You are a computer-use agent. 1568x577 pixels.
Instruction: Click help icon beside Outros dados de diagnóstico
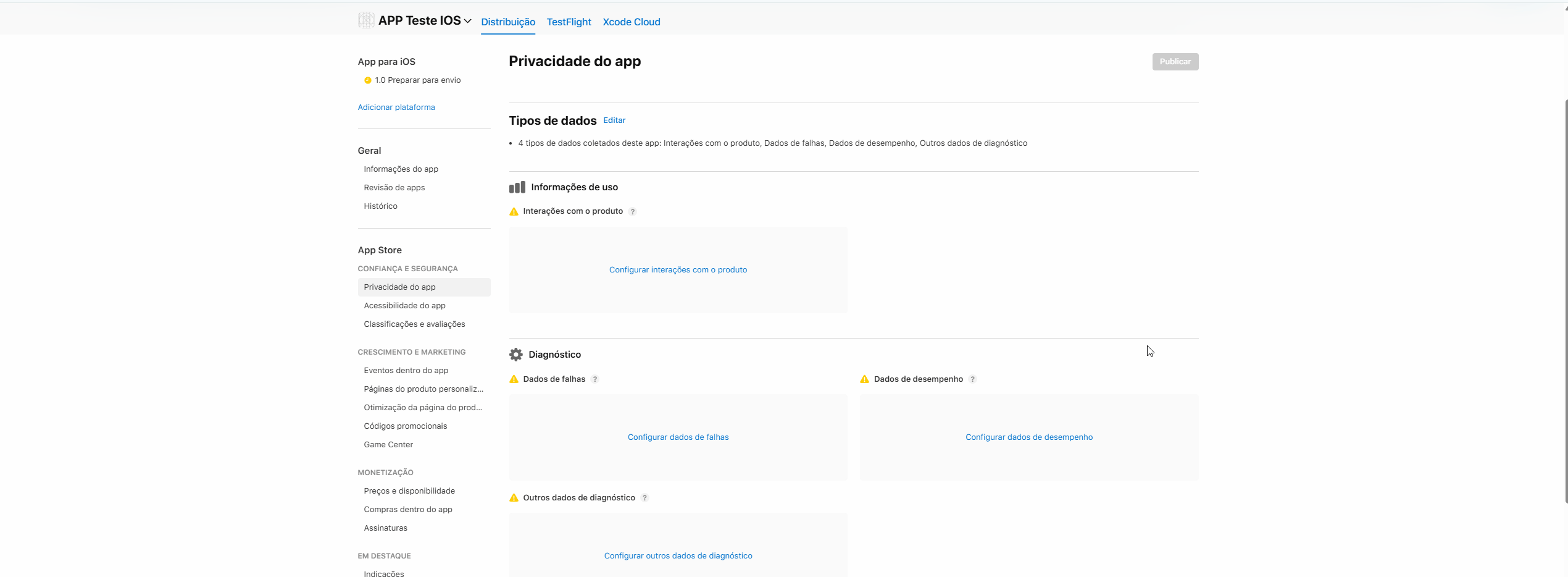click(644, 498)
